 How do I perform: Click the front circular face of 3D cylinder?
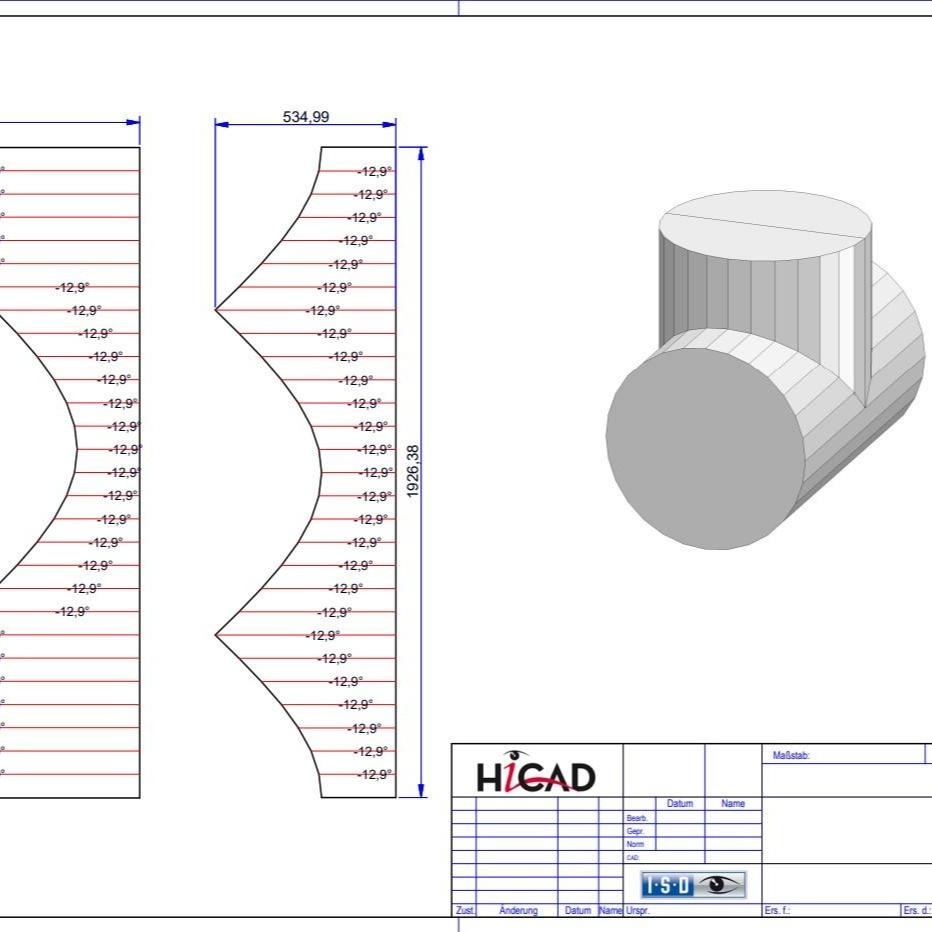(x=706, y=440)
